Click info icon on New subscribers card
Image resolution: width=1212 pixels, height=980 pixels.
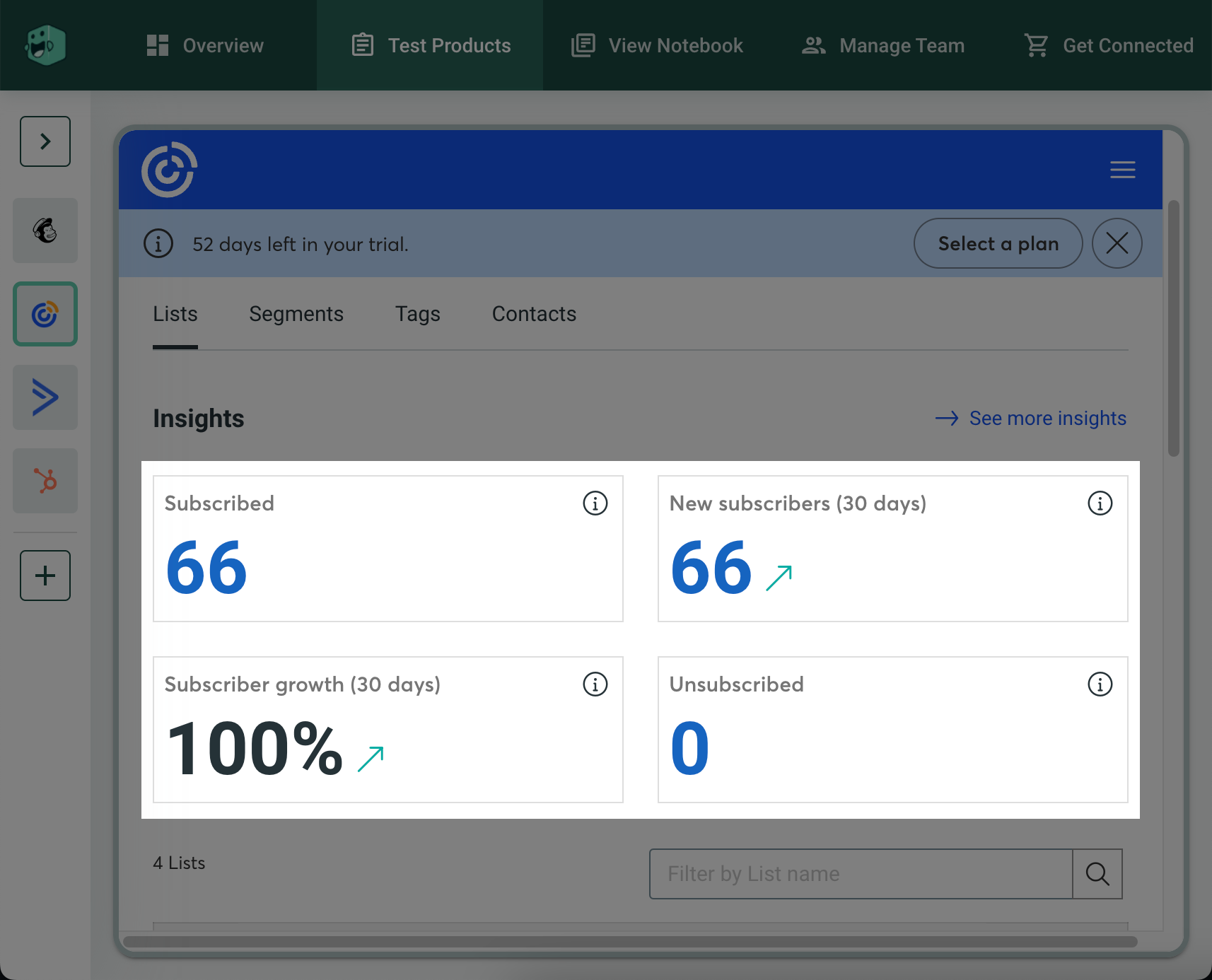(1100, 503)
